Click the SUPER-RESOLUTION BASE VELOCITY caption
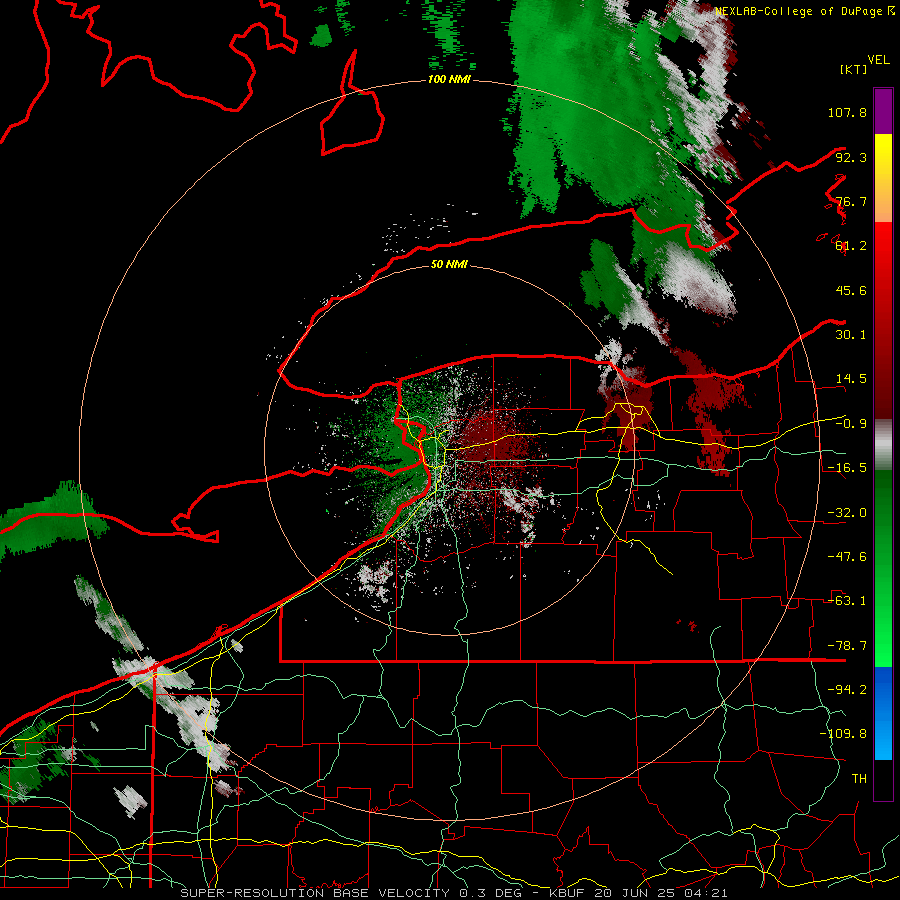The height and width of the screenshot is (900, 900). pos(315,893)
